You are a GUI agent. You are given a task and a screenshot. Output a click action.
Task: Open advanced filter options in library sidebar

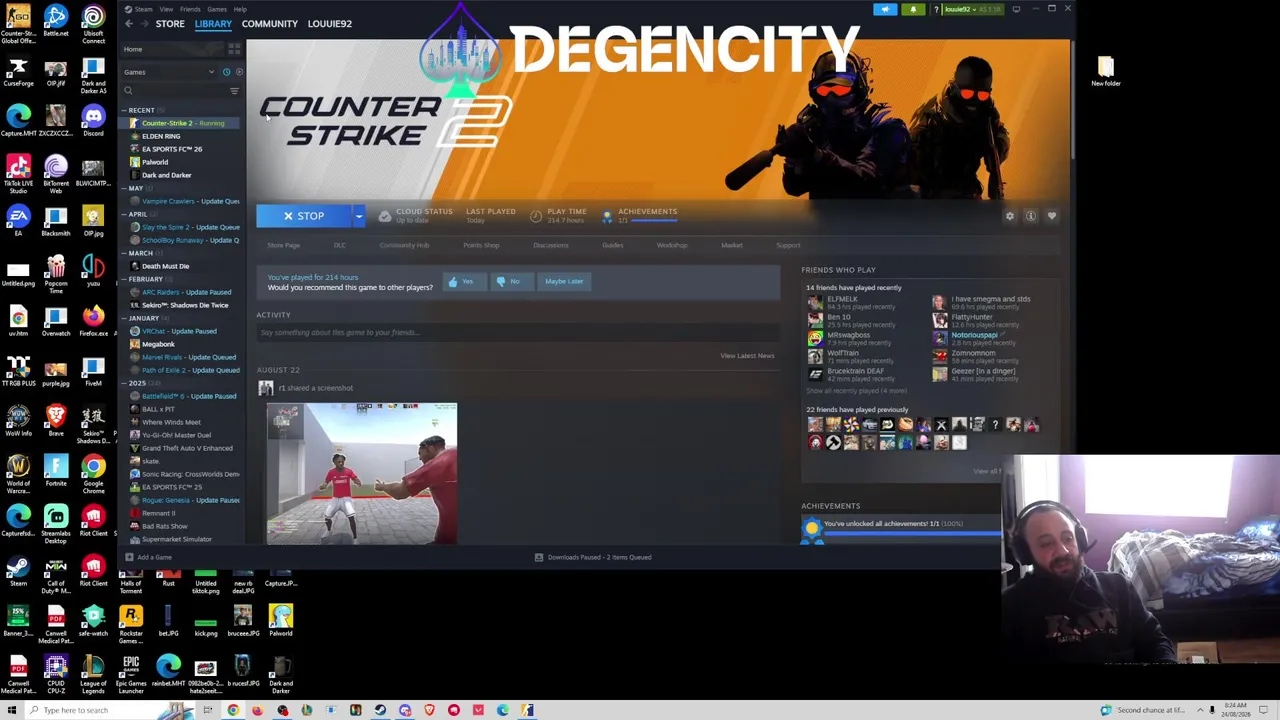tap(234, 91)
